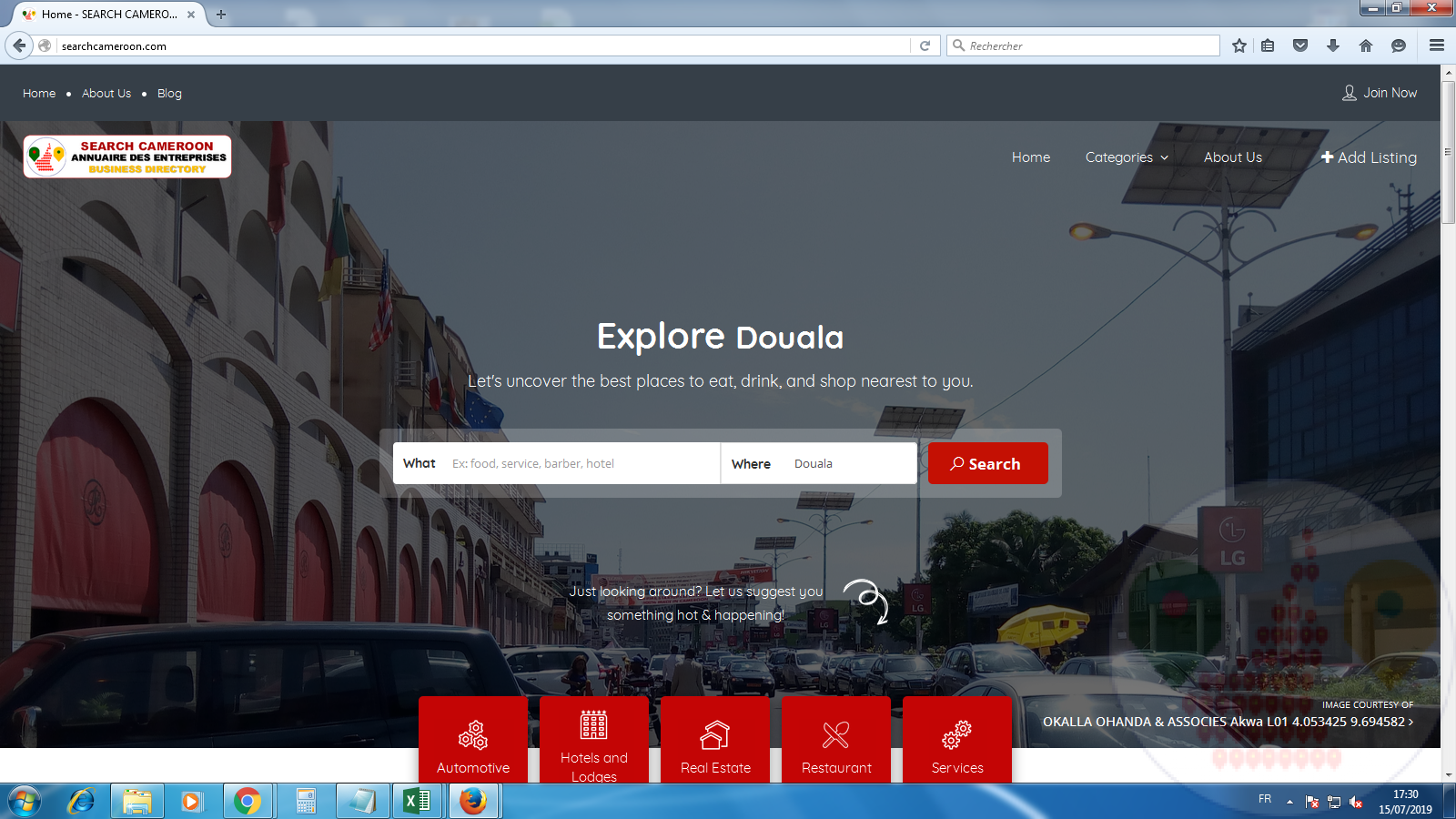This screenshot has height=819, width=1456.
Task: Close the SEARCH CAMEROON tab
Action: 191,15
